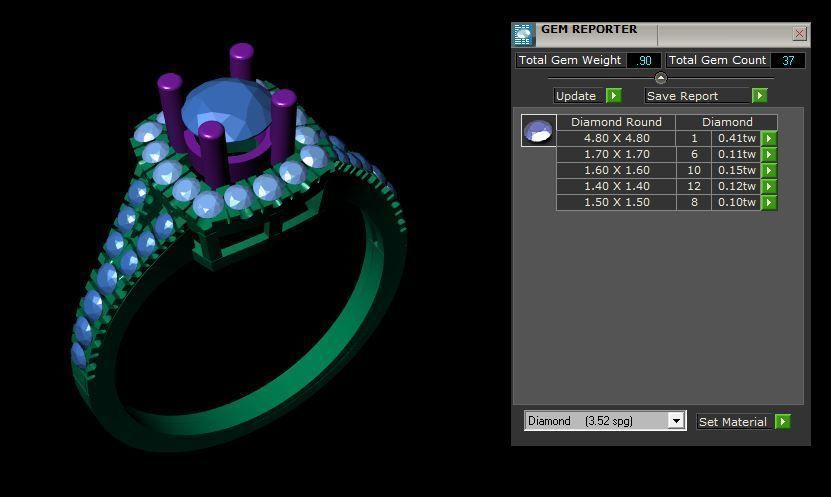This screenshot has width=831, height=497.
Task: Click green arrow next to Update
Action: [614, 95]
